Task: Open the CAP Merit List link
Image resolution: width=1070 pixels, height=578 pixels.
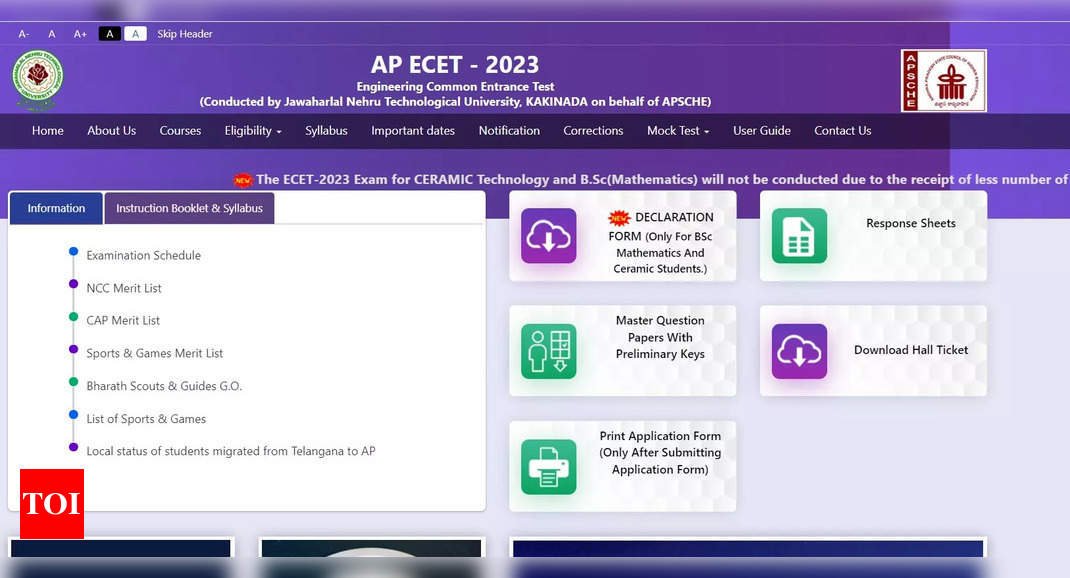Action: pyautogui.click(x=123, y=320)
